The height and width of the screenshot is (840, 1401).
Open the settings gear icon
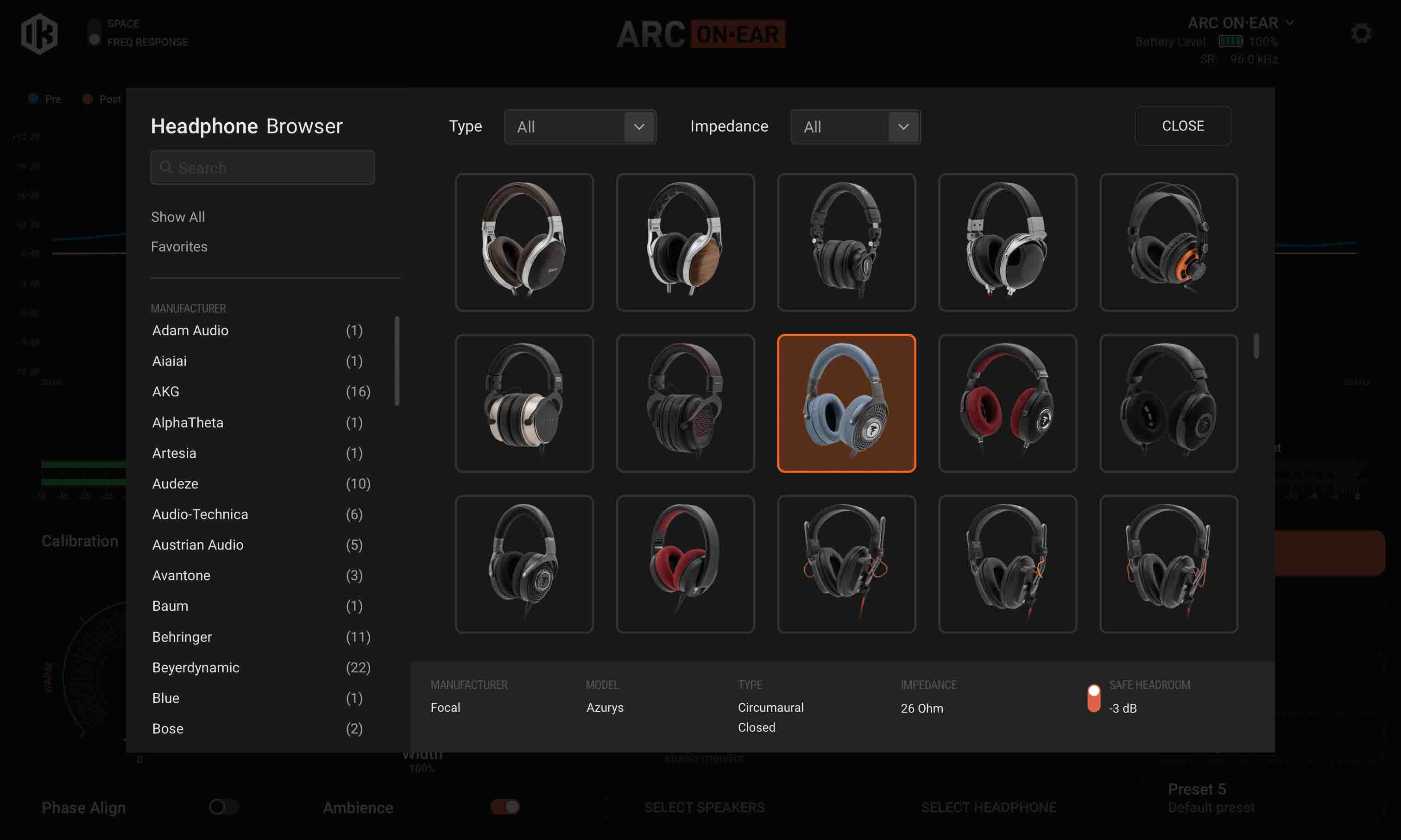(x=1361, y=33)
